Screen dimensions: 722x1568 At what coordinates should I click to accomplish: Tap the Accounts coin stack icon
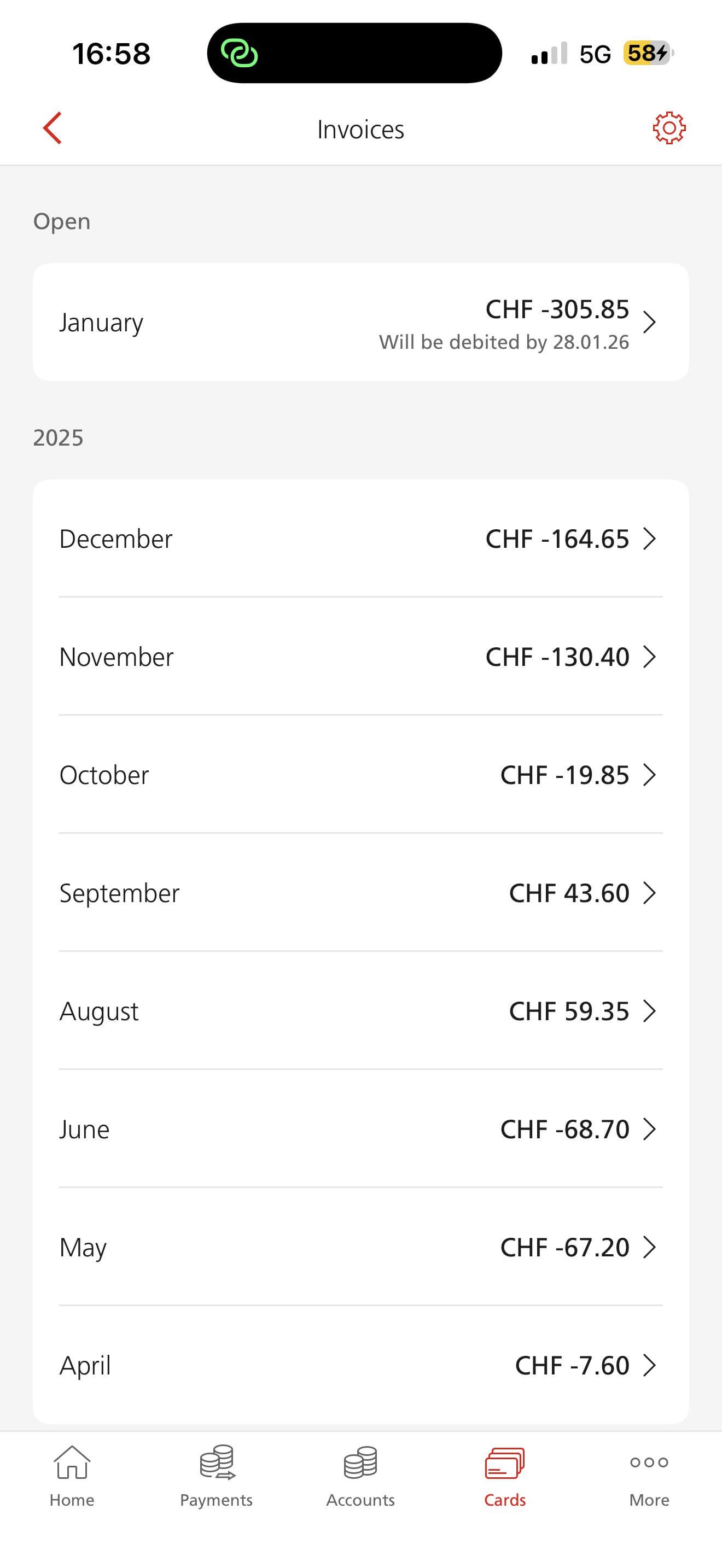coord(360,1462)
